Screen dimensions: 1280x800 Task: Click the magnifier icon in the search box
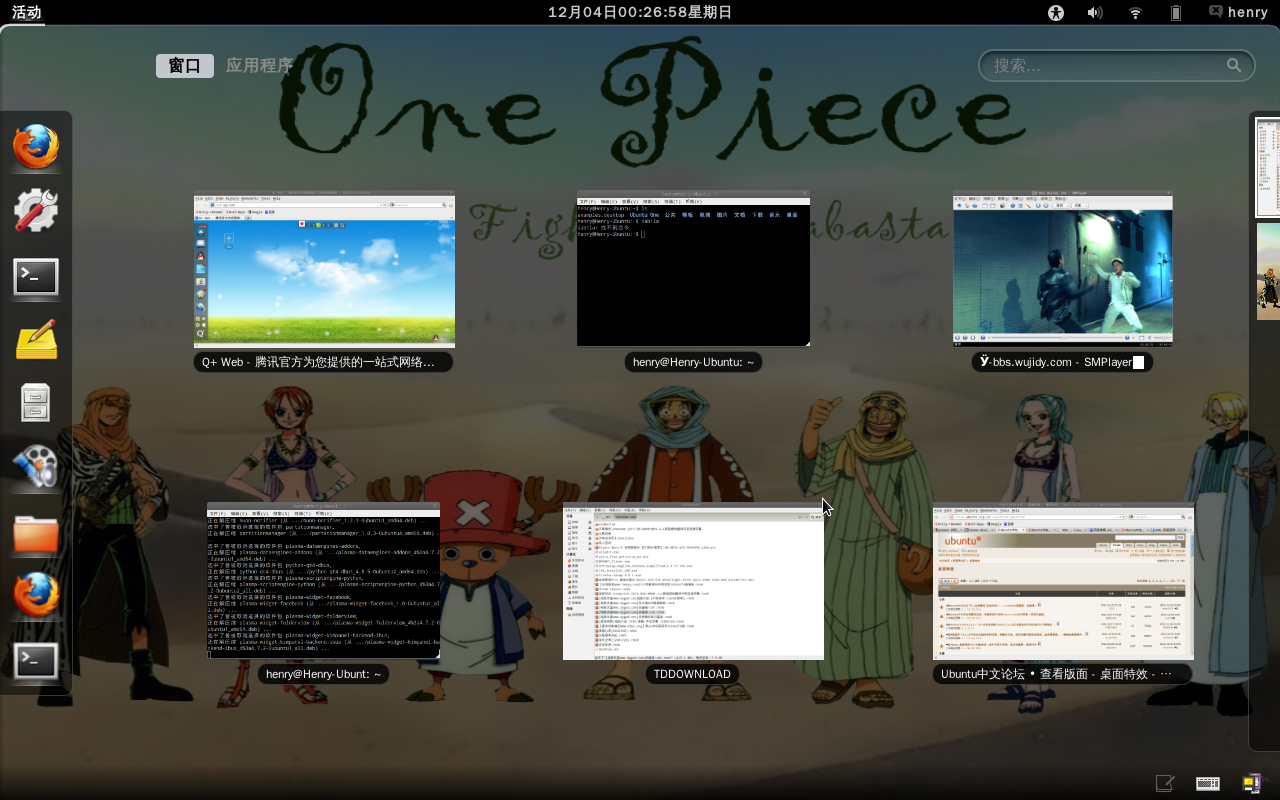pos(1234,65)
